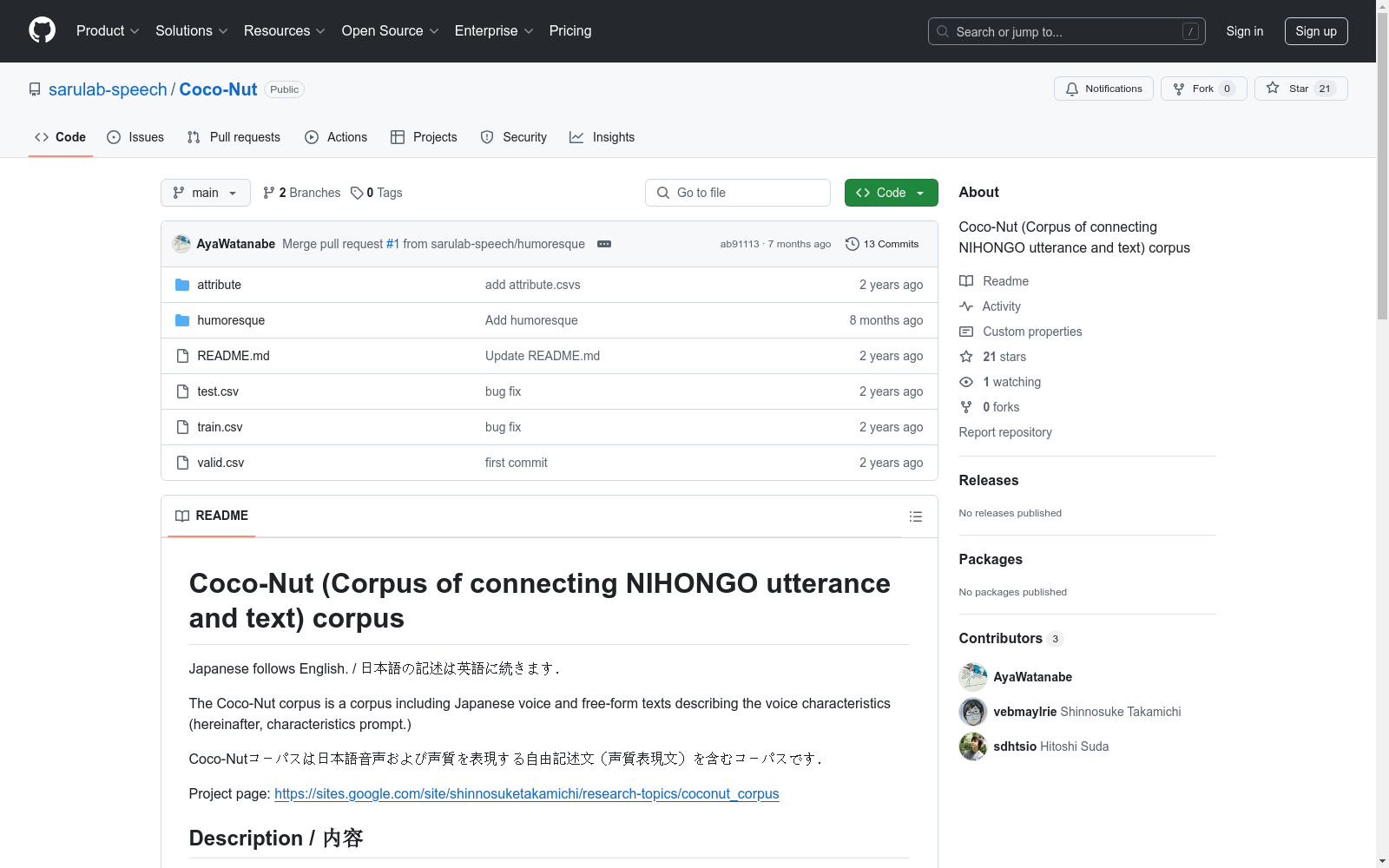This screenshot has height=868, width=1389.
Task: Open the main branch selector dropdown
Action: tap(206, 193)
